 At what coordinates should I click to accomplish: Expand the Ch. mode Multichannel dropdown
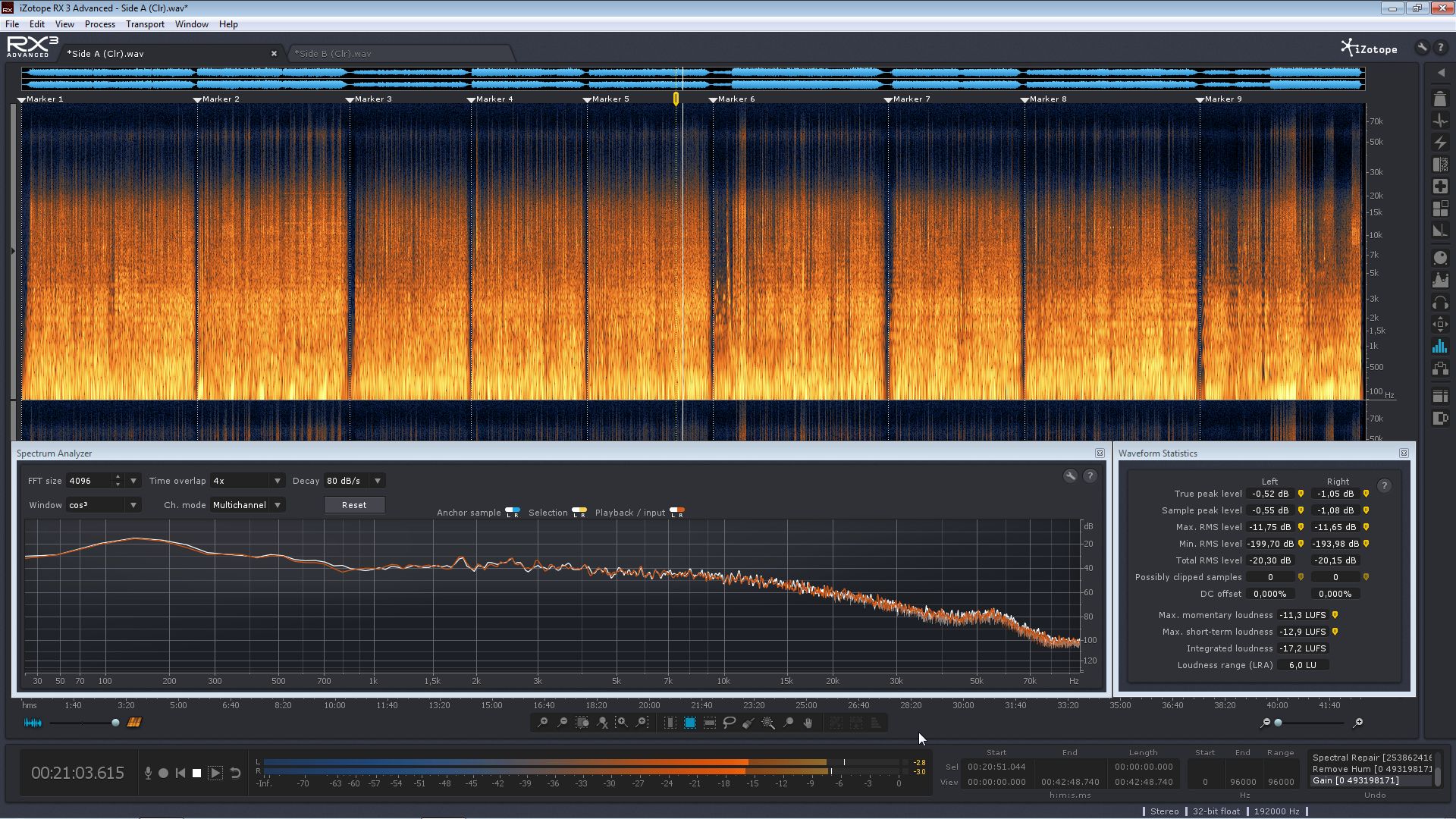tap(247, 505)
